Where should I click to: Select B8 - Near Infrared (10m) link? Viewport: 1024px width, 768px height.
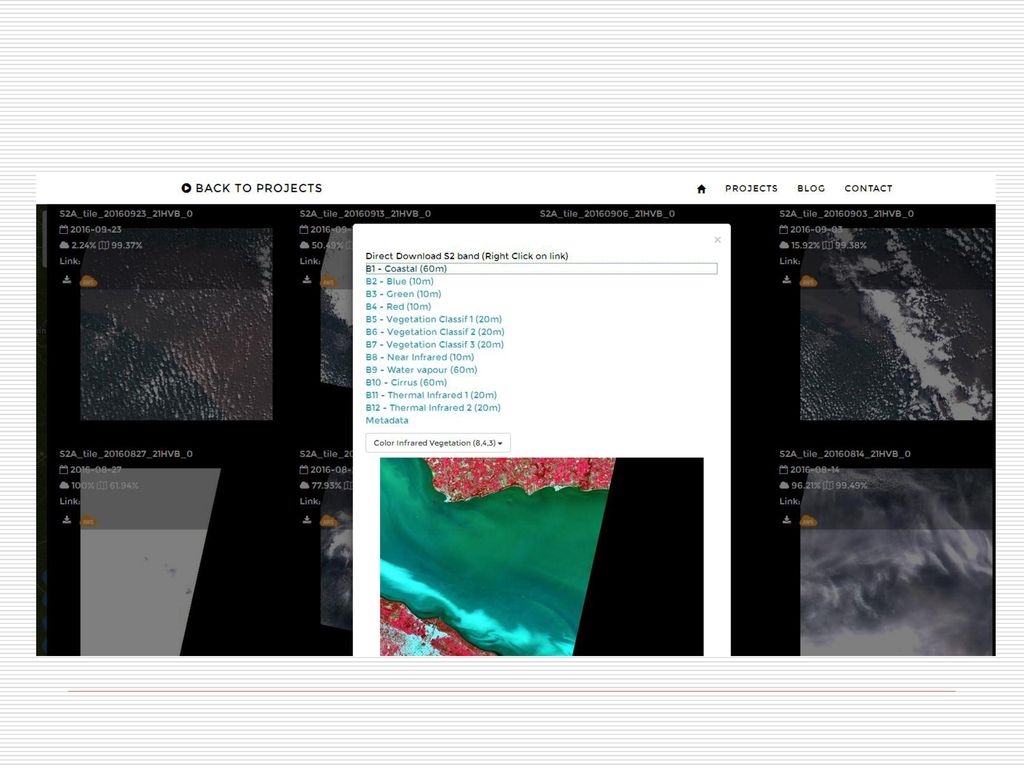click(x=420, y=357)
